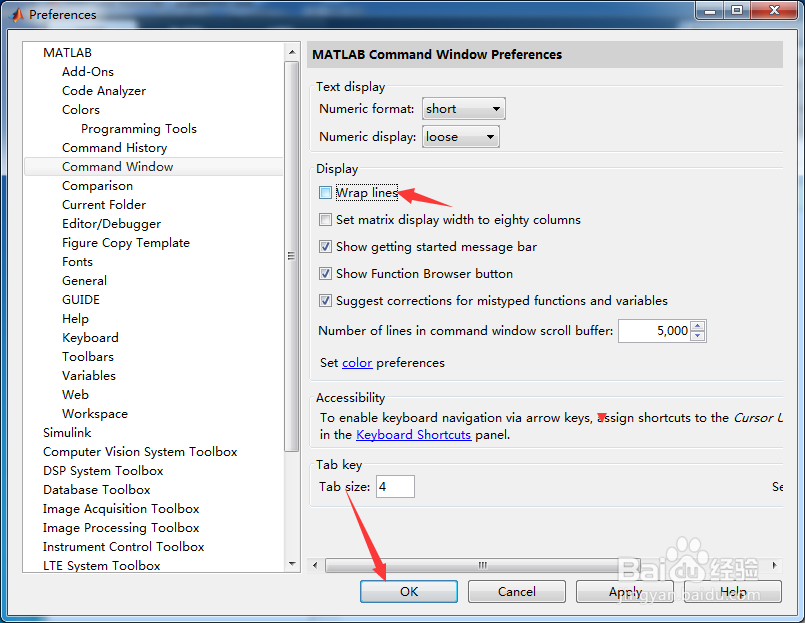The image size is (805, 623).
Task: Select DSP System Toolbox
Action: [x=103, y=471]
